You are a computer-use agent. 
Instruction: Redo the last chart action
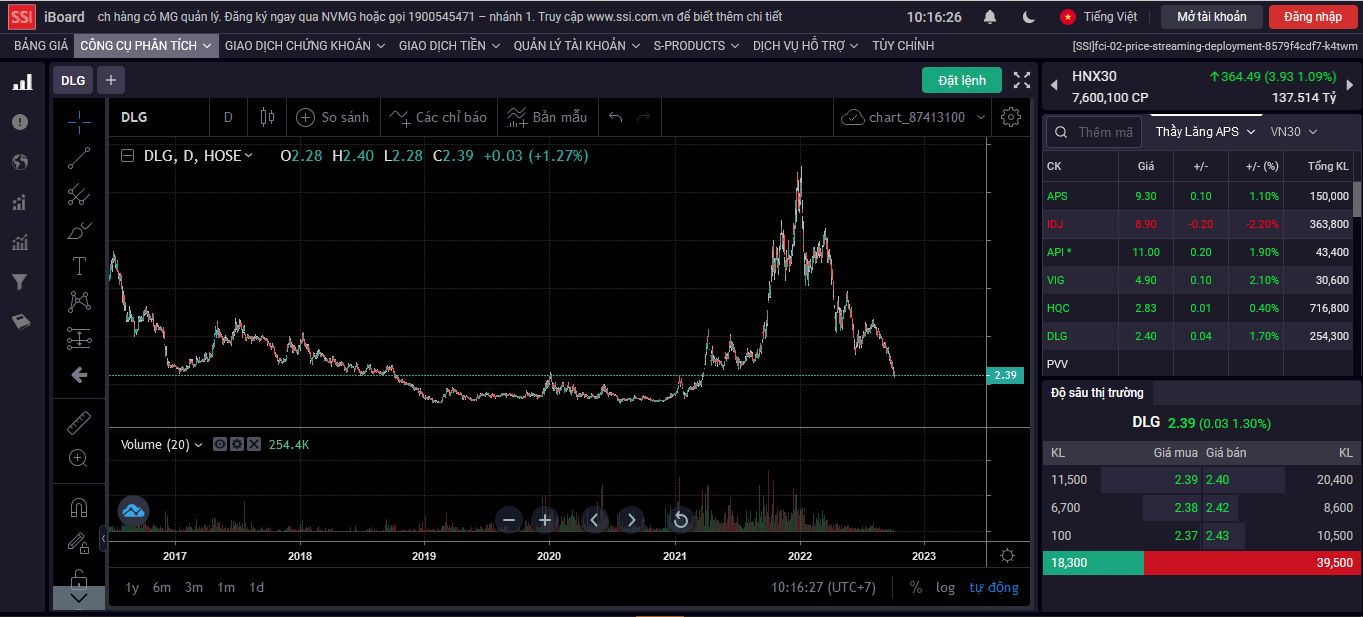pos(644,117)
